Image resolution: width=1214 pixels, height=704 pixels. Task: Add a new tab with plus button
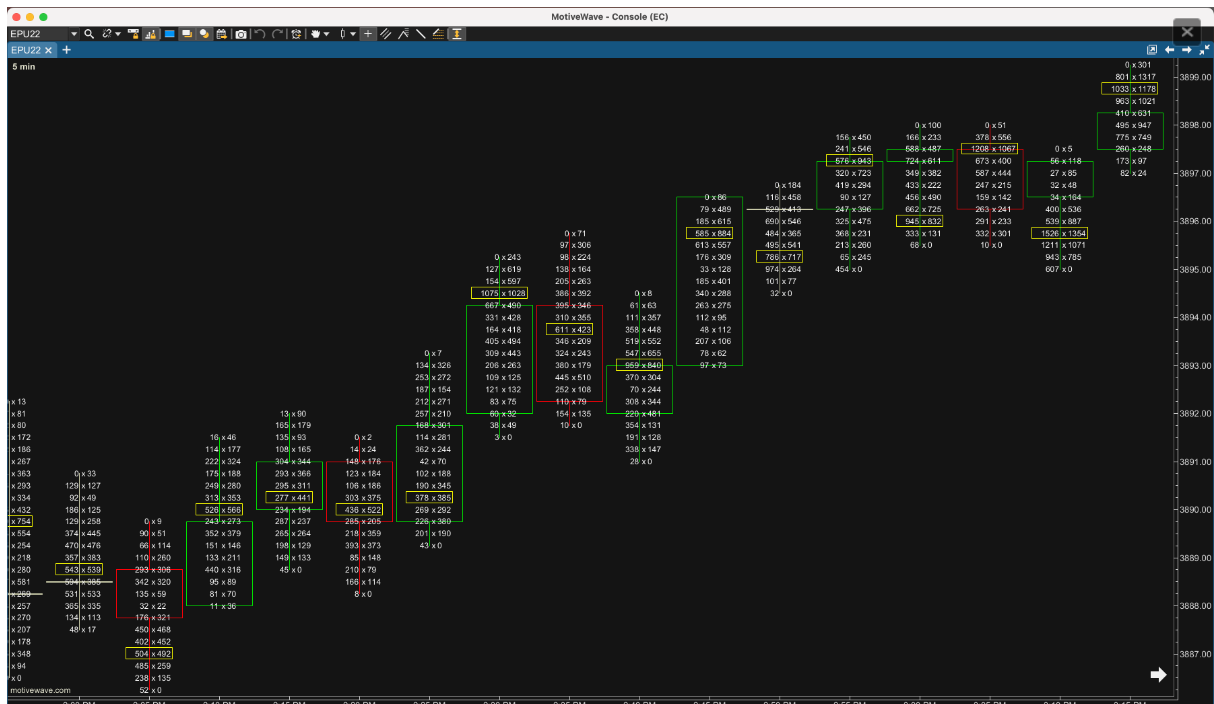[67, 50]
